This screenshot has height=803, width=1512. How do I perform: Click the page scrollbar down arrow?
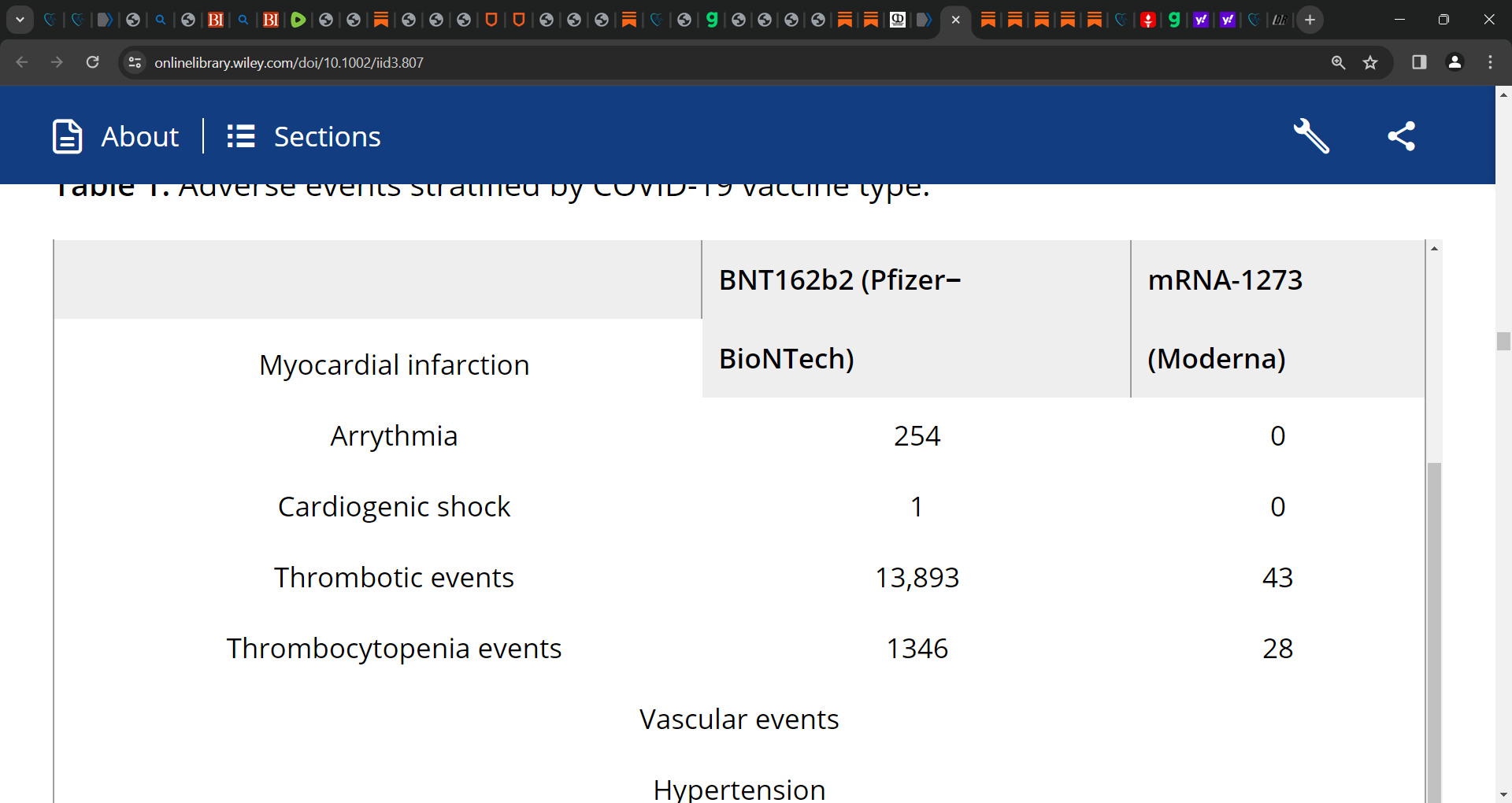coord(1503,794)
